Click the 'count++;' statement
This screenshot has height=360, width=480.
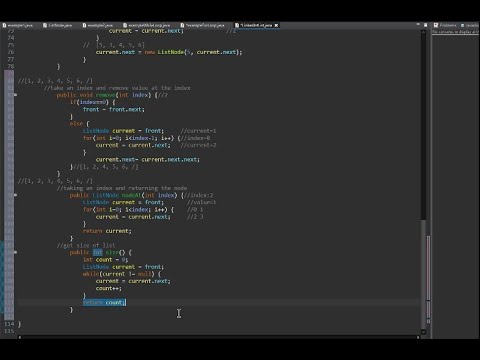(109, 288)
